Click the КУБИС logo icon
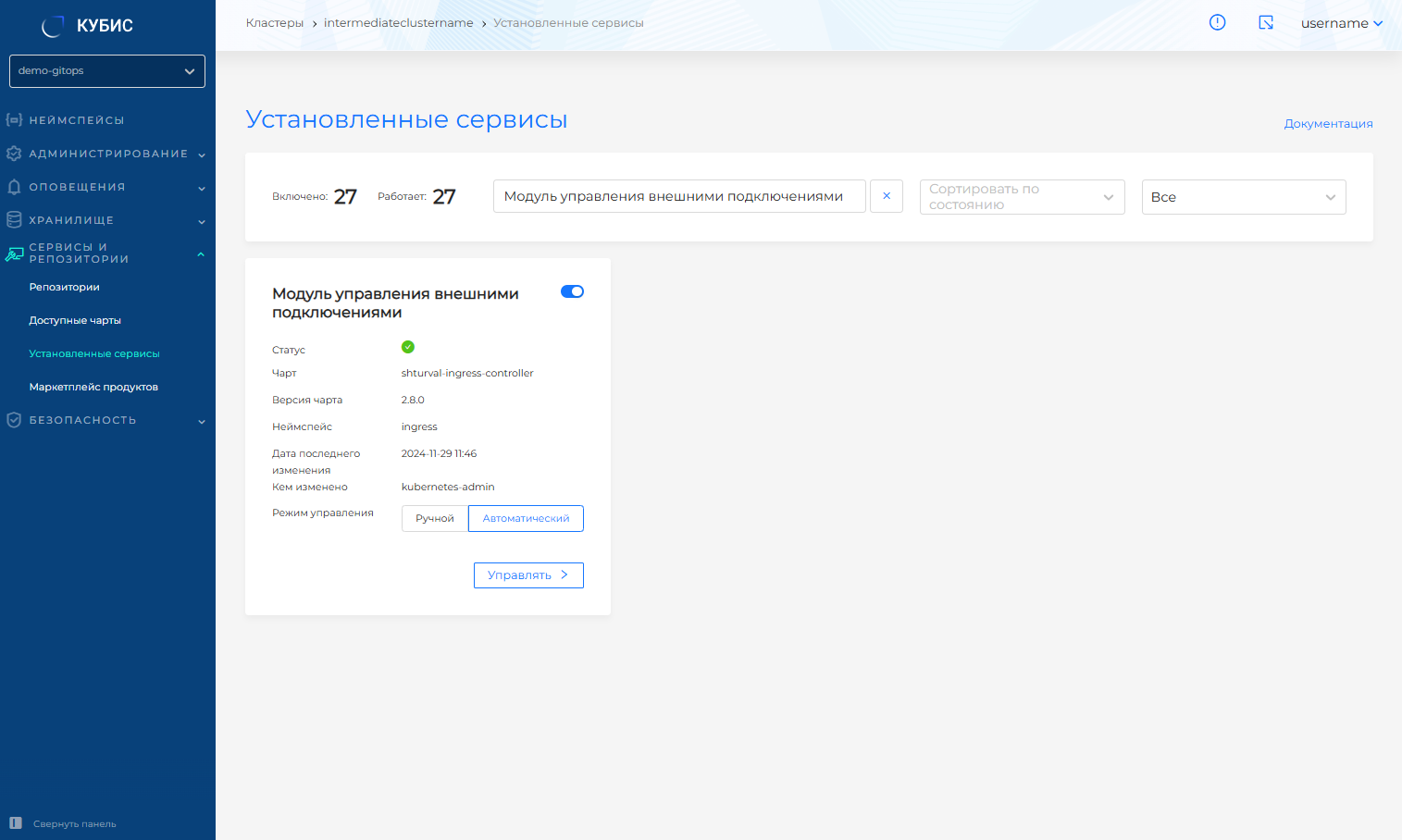The height and width of the screenshot is (840, 1402). tap(53, 26)
